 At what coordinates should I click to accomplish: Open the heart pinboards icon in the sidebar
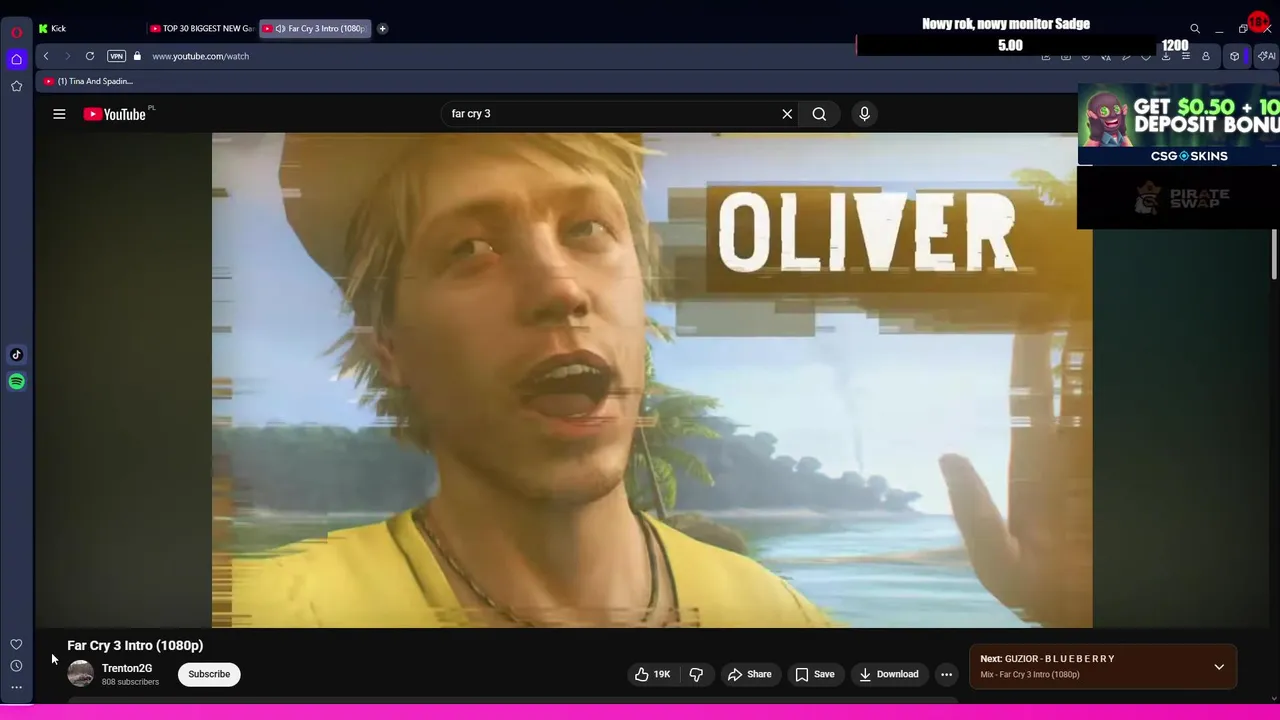click(16, 645)
